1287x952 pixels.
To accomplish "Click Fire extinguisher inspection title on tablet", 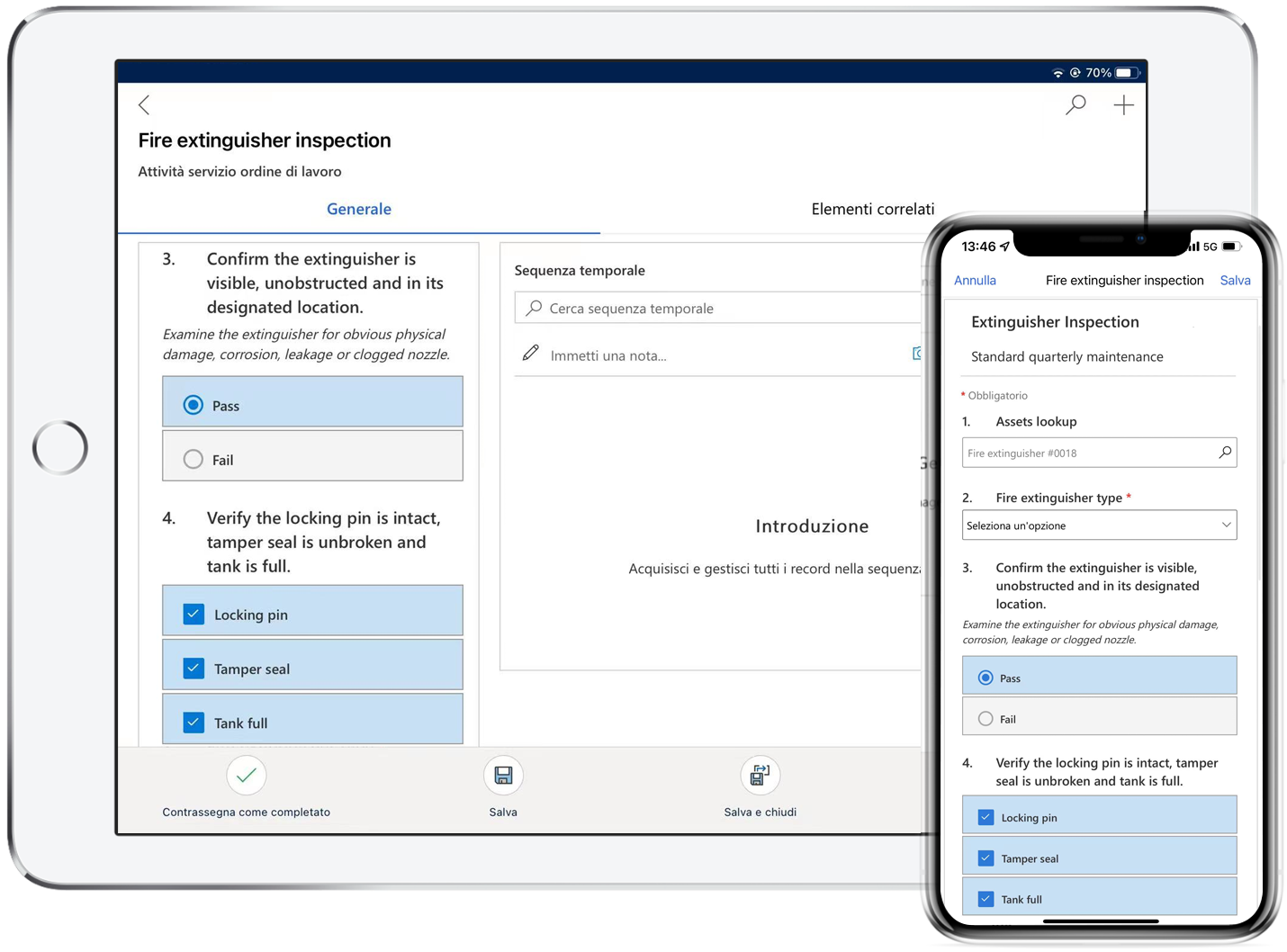I will (265, 140).
